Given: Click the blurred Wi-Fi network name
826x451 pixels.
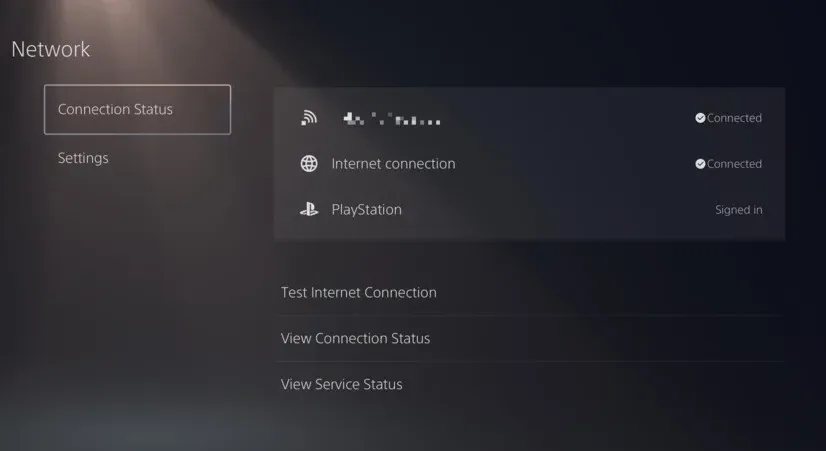Looking at the screenshot, I should click(391, 119).
